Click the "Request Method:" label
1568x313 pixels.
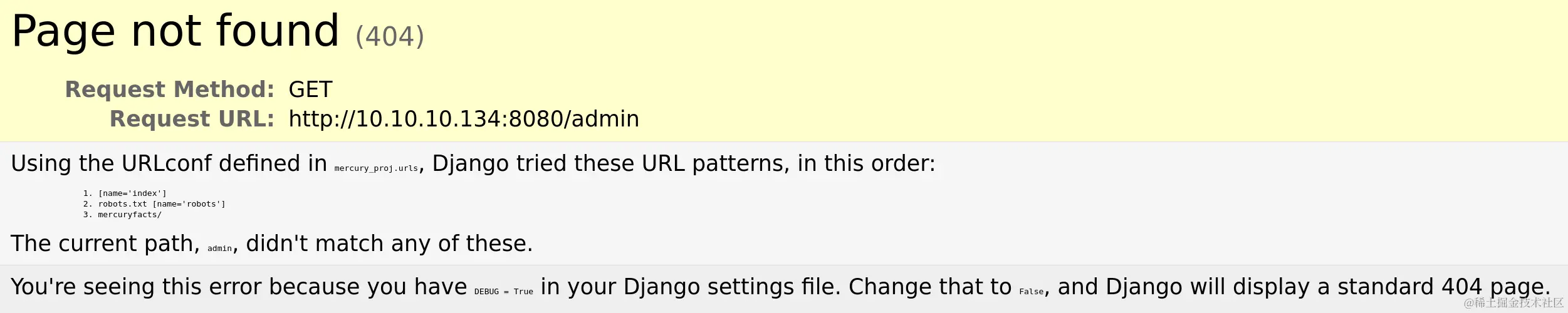169,90
